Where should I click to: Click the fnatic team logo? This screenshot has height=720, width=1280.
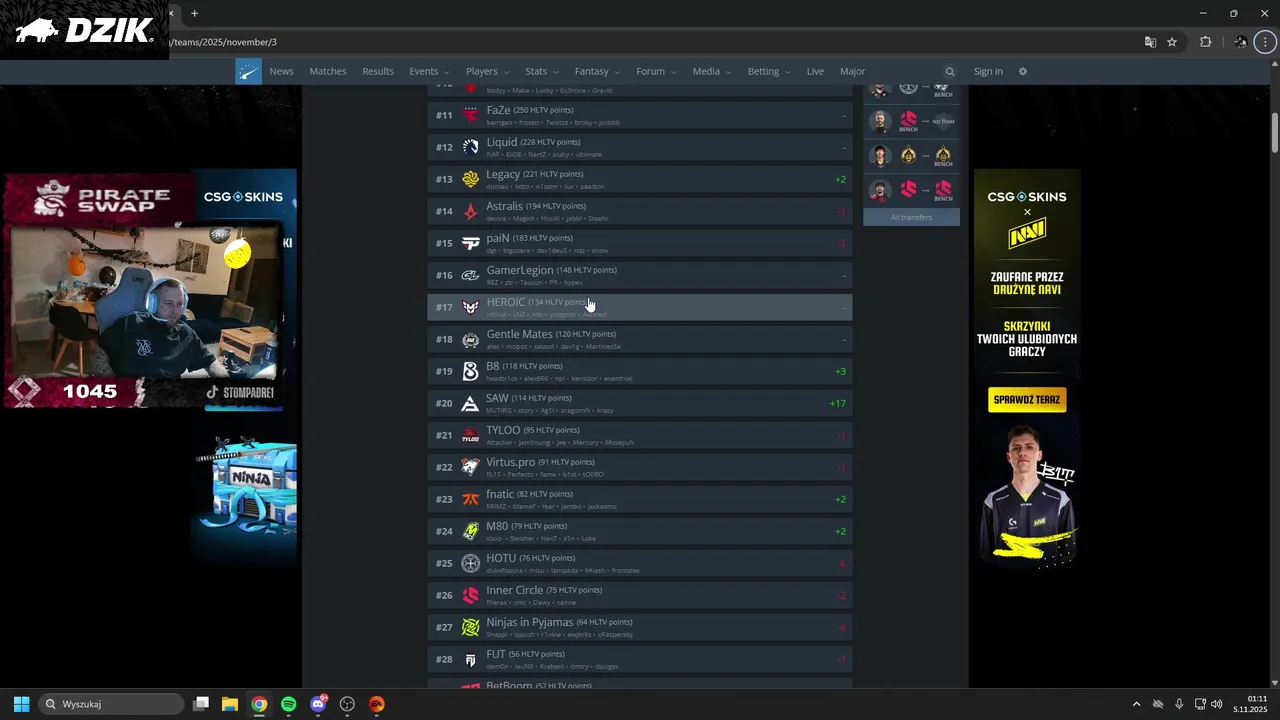[x=470, y=499]
